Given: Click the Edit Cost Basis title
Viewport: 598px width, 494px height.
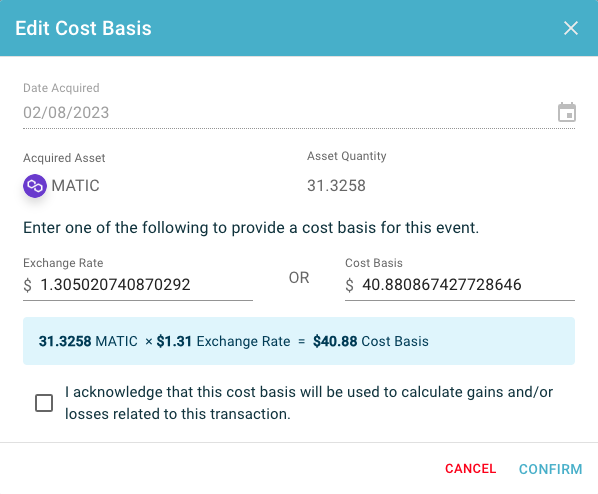Looking at the screenshot, I should pyautogui.click(x=84, y=28).
